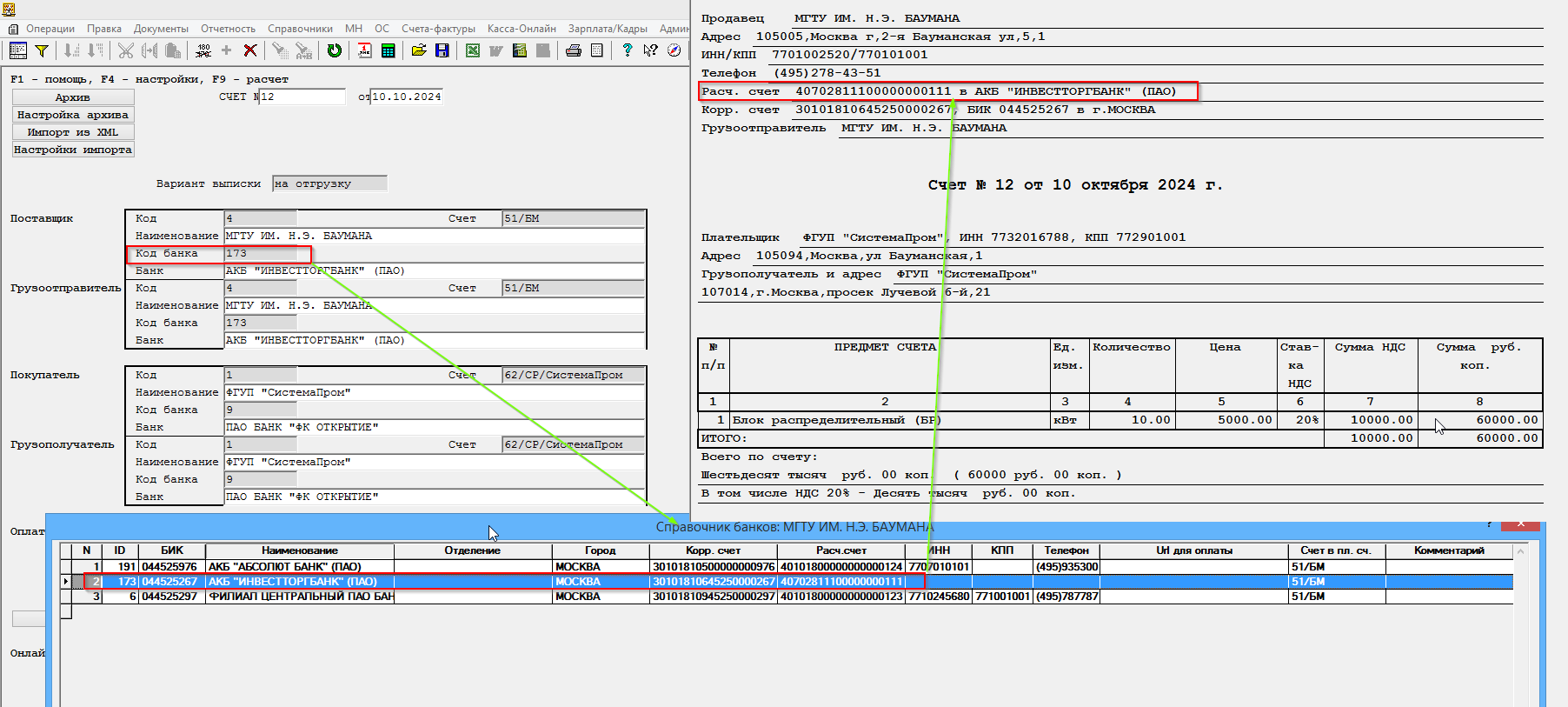Screen dimensions: 1568x707
Task: Click the Word export W icon
Action: coord(496,50)
